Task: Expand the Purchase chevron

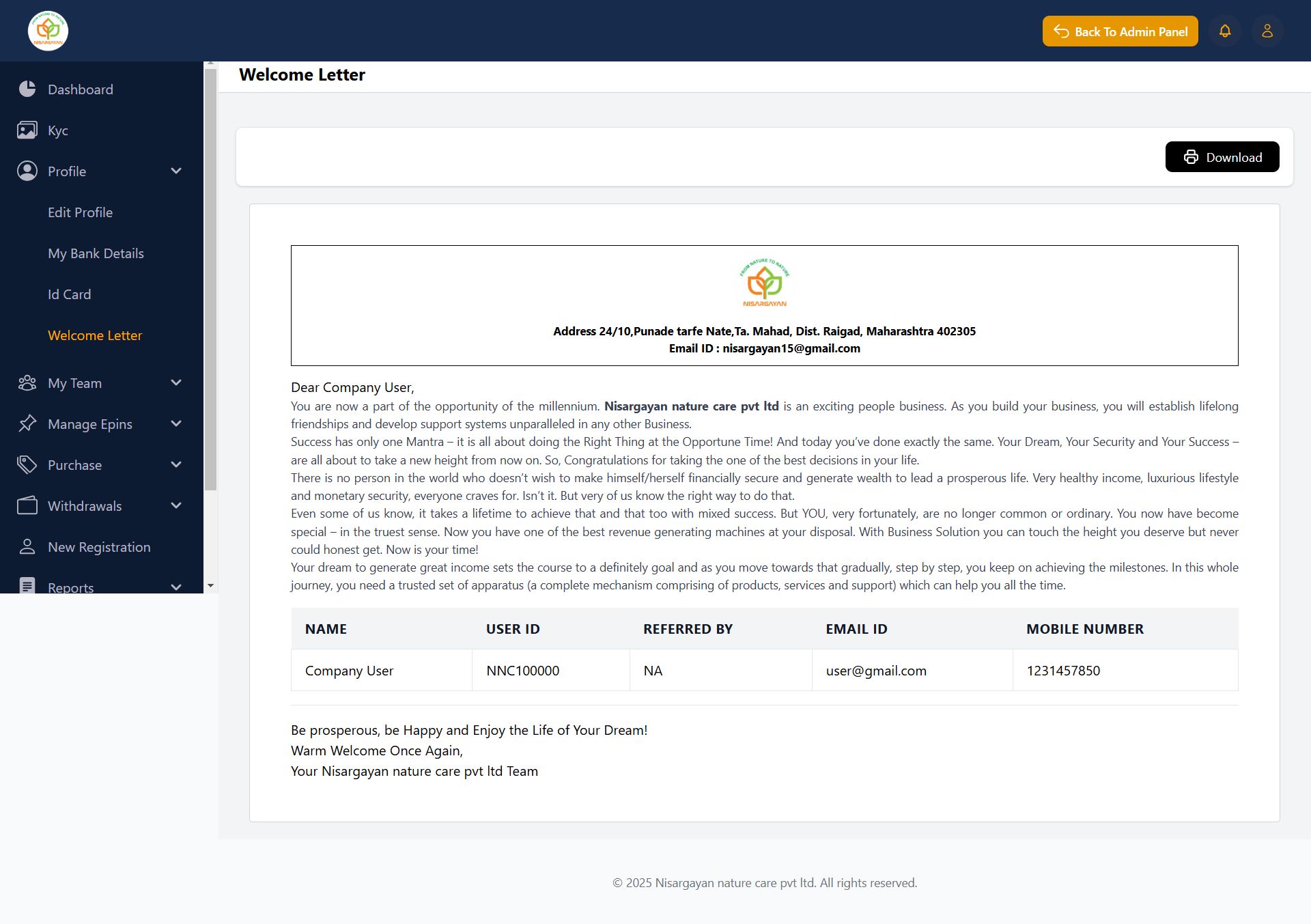Action: click(176, 464)
